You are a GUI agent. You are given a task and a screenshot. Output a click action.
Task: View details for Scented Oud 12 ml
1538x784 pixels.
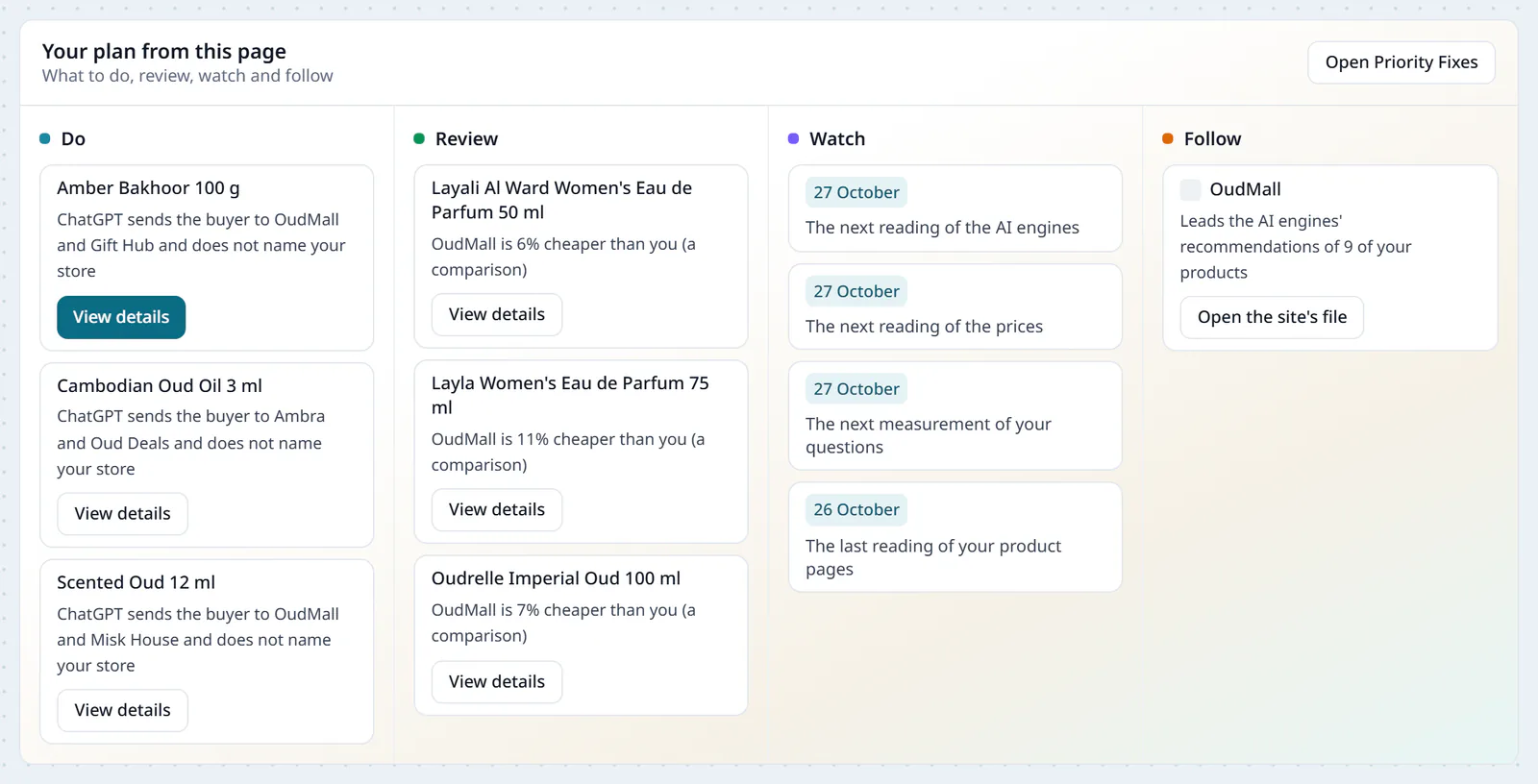tap(122, 711)
